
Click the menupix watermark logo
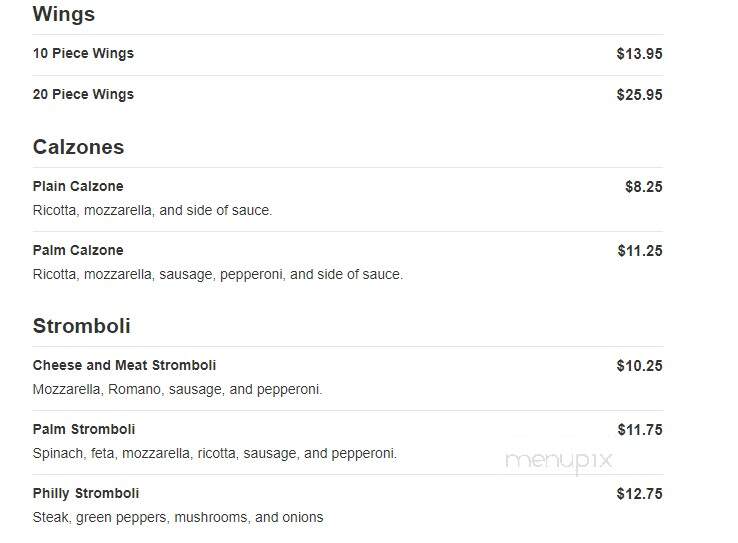559,461
